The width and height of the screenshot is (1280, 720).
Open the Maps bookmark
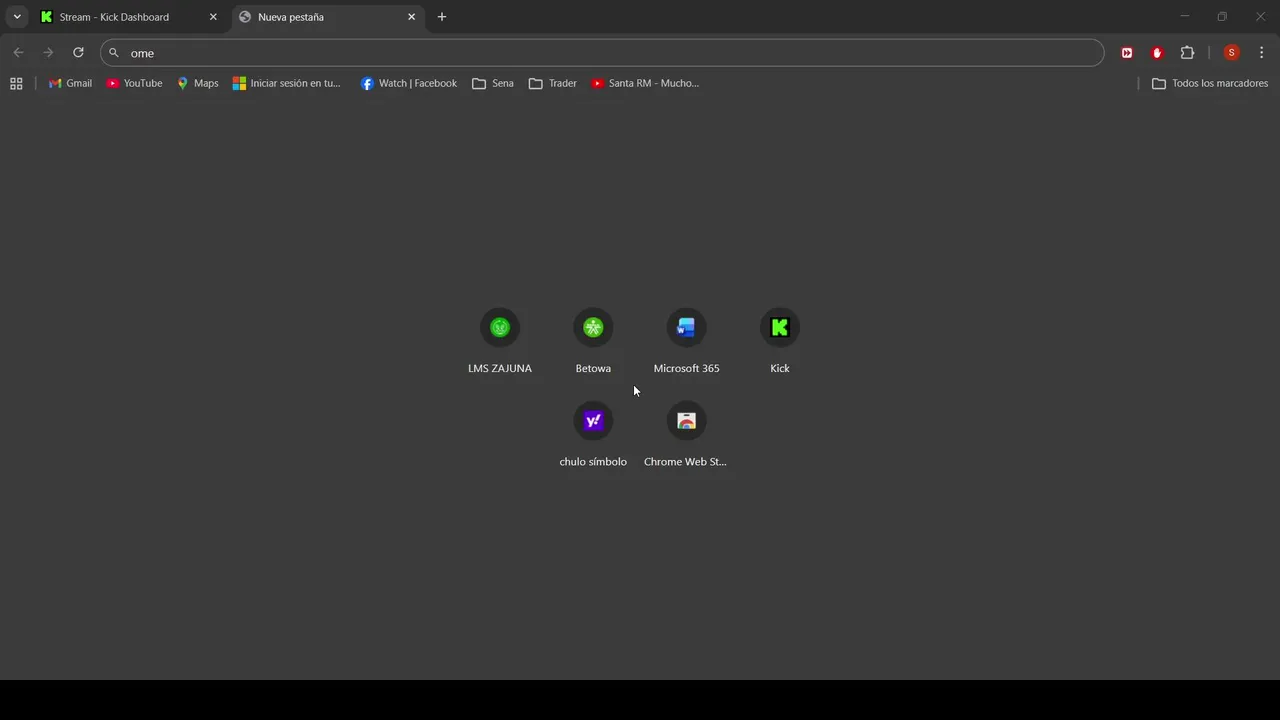click(x=197, y=83)
